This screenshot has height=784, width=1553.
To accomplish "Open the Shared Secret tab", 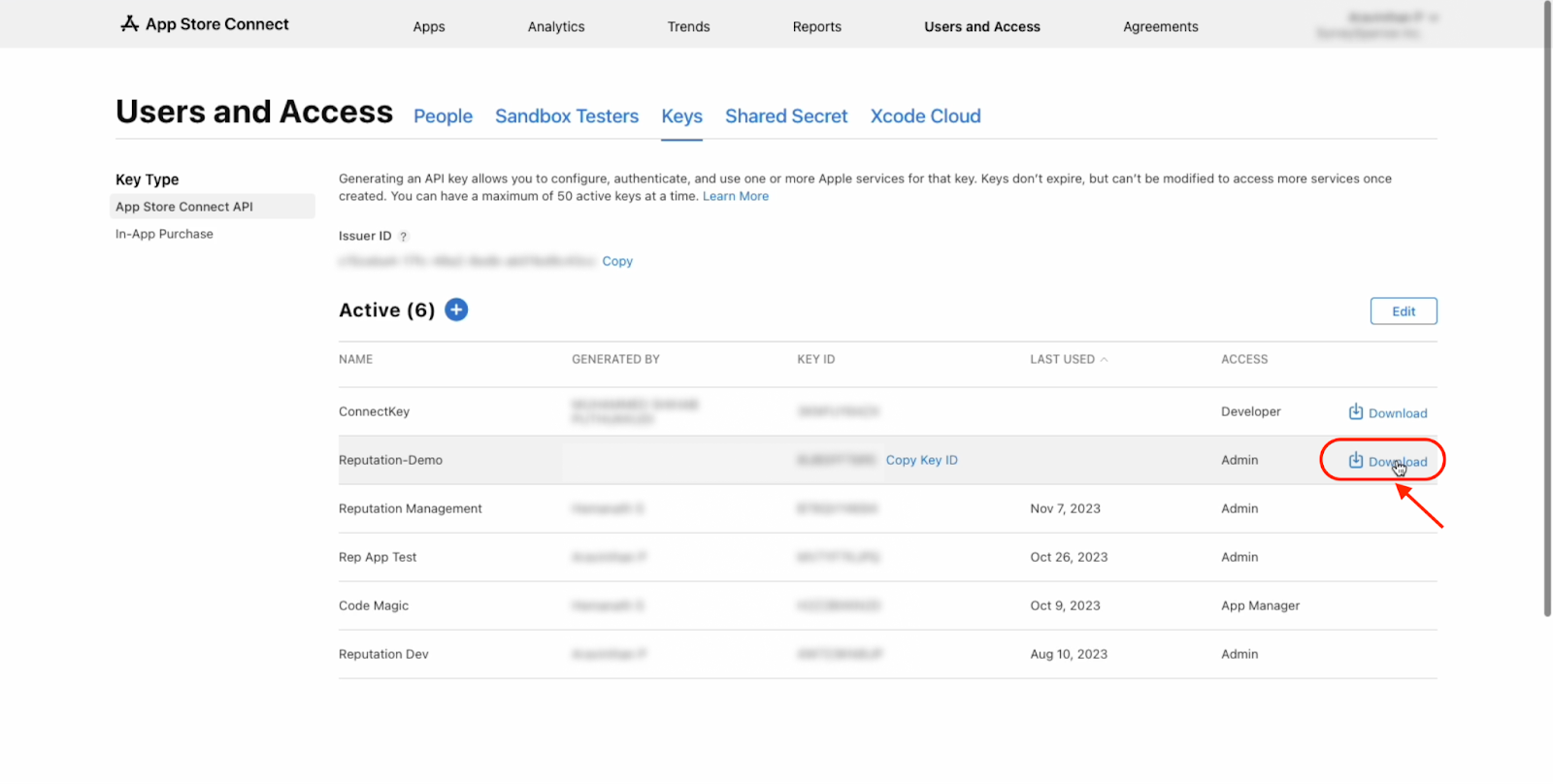I will [786, 116].
